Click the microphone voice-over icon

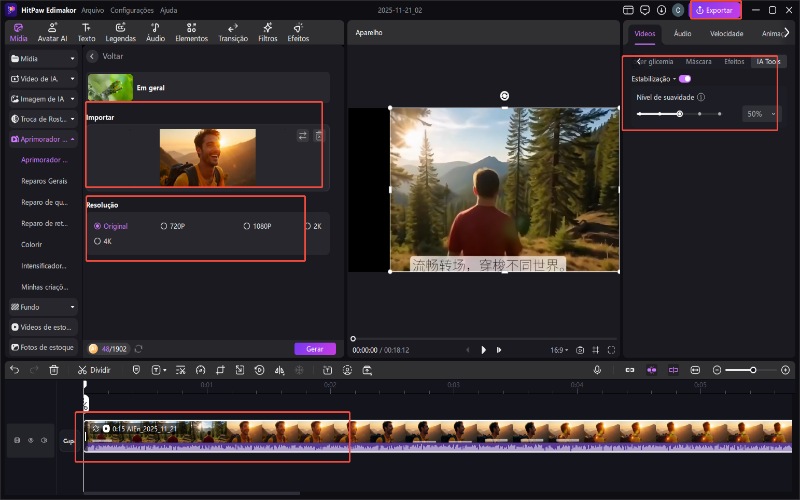[597, 370]
